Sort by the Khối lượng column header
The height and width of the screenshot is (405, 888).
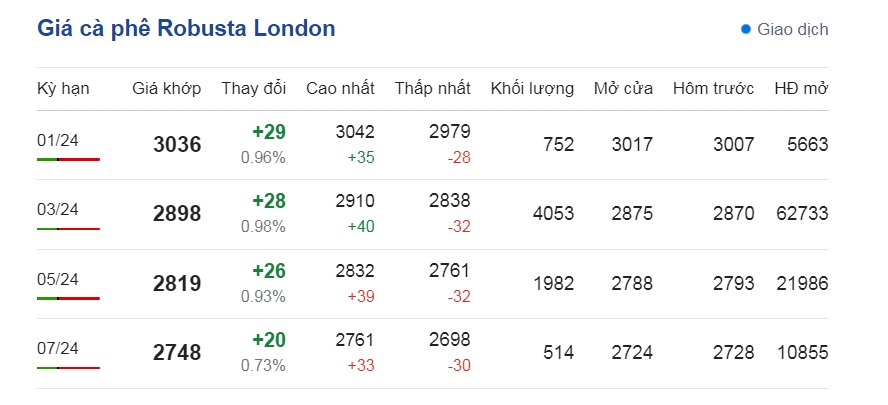[532, 89]
